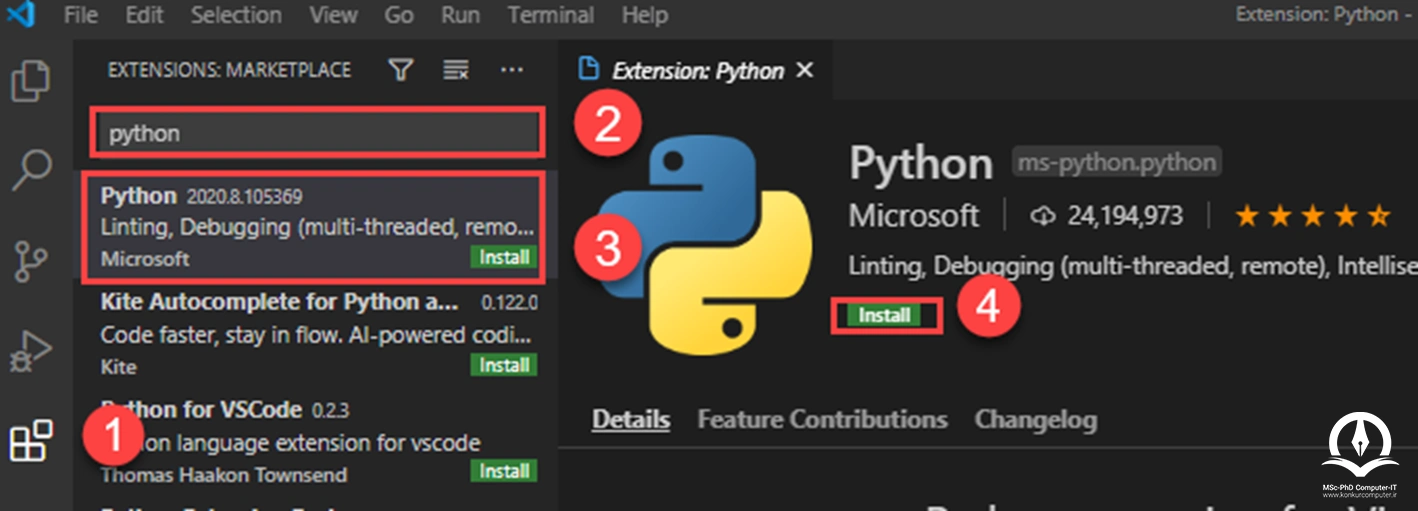Screen dimensions: 1418x511
Task: Click the VS Code logo icon
Action: click(x=20, y=15)
